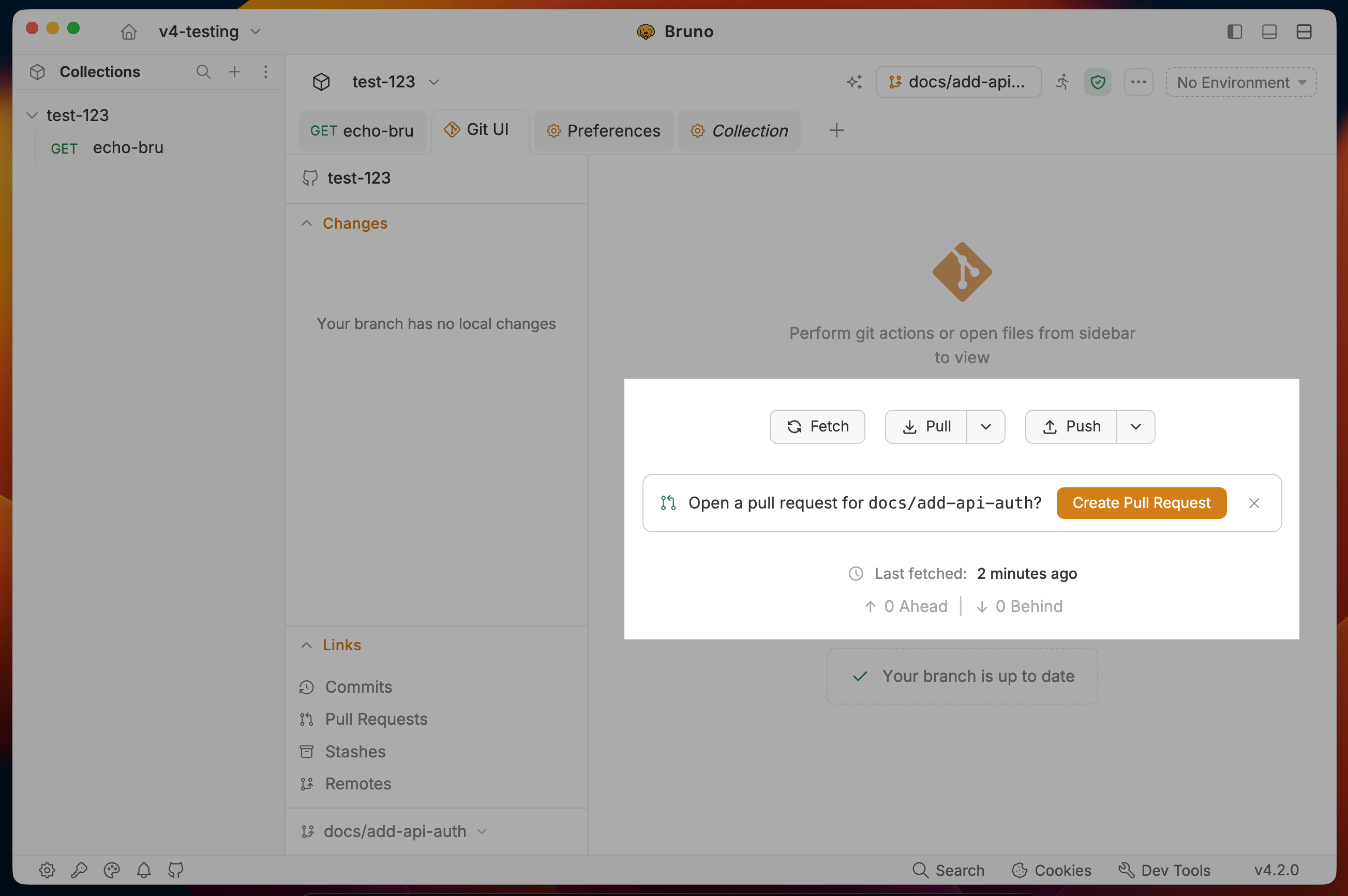The height and width of the screenshot is (896, 1348).
Task: Open Dev Tools in the status bar
Action: tap(1164, 870)
